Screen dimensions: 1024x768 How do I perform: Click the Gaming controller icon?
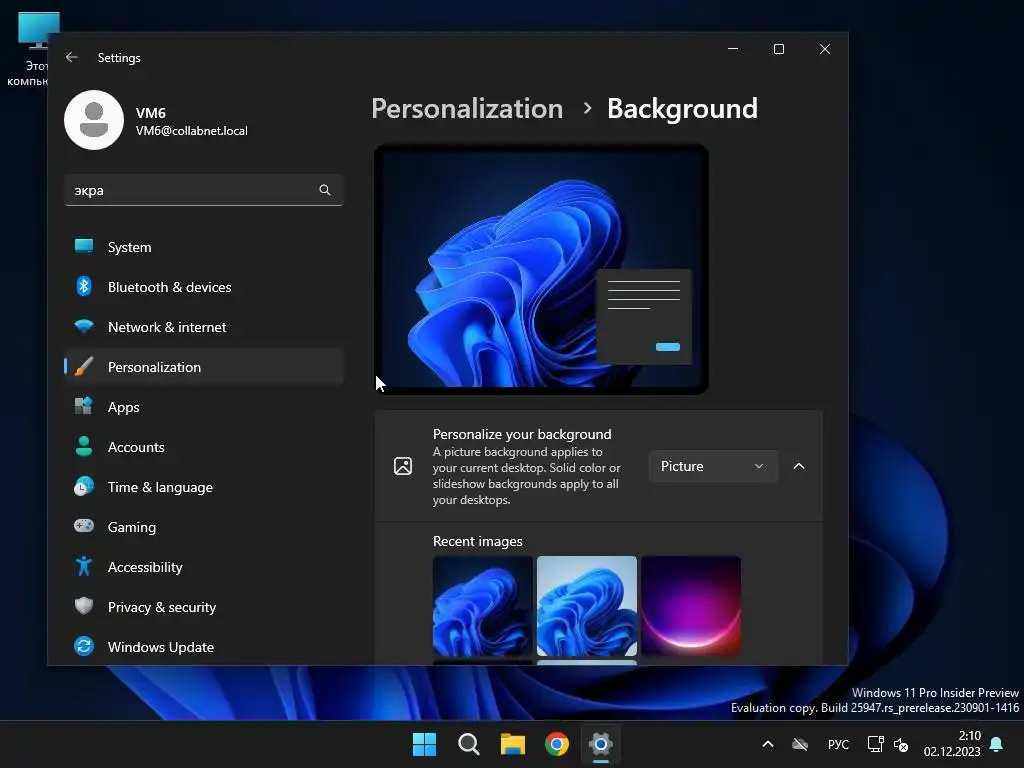pos(84,526)
